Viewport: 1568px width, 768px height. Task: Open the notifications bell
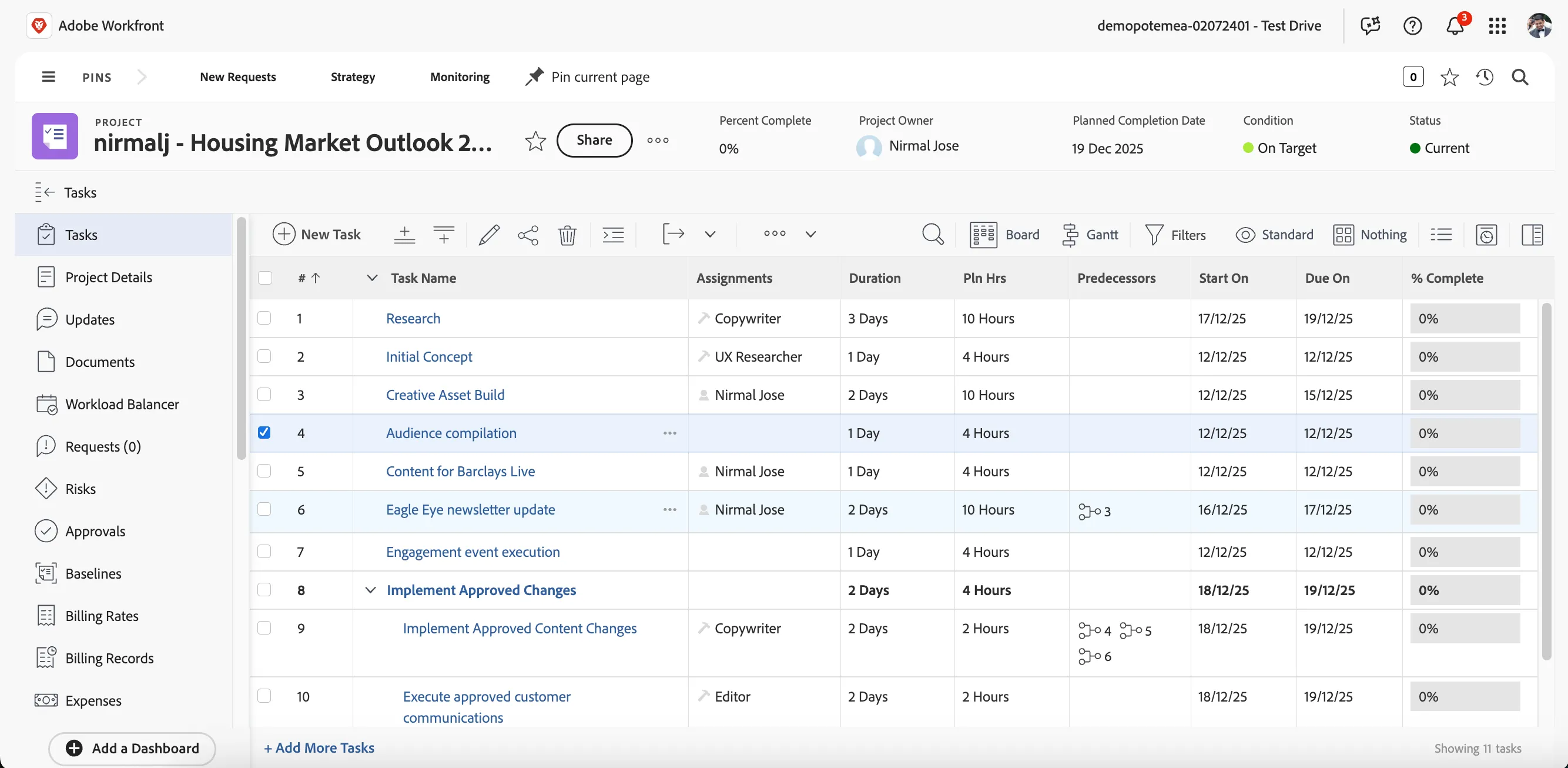point(1455,25)
